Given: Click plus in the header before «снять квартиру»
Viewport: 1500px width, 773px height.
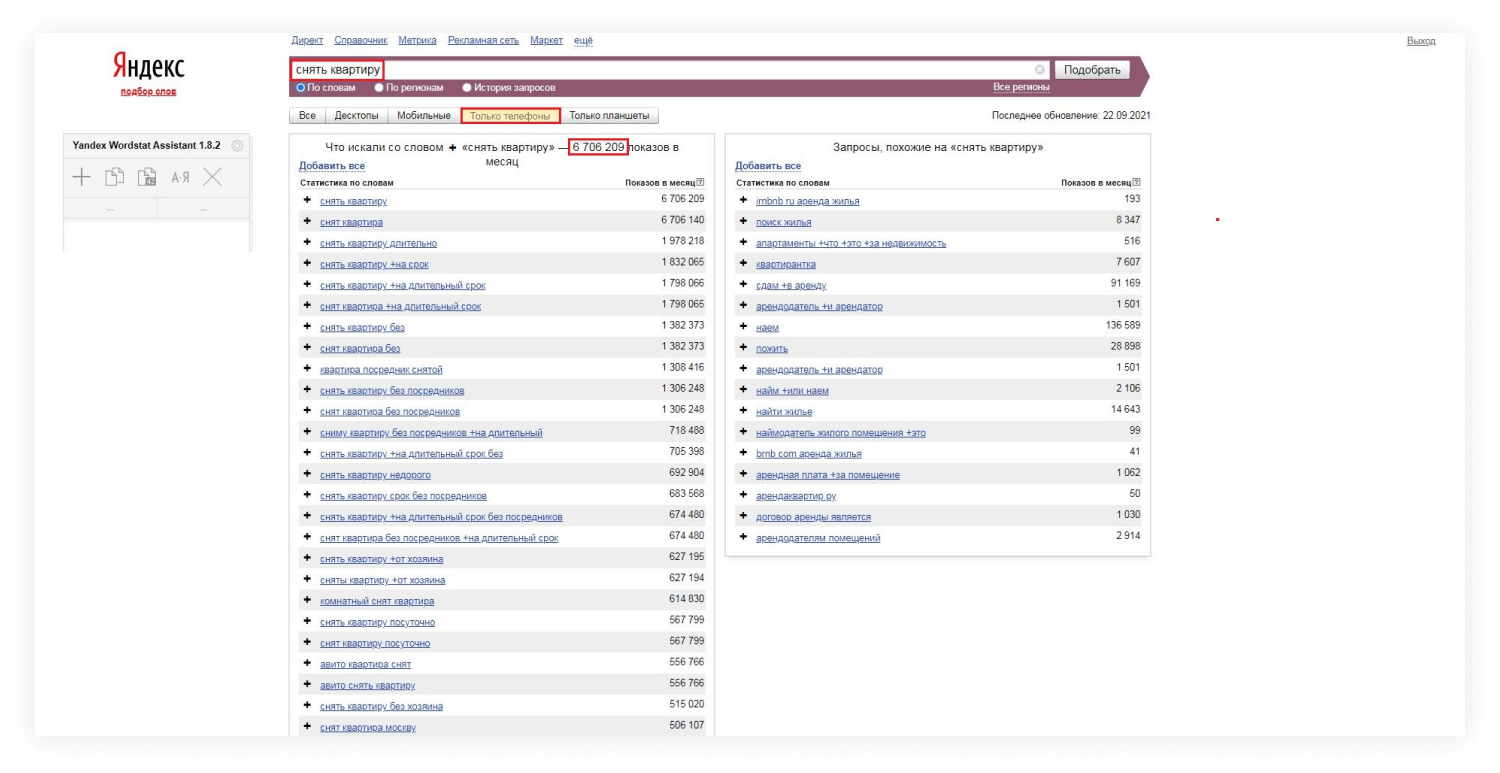Looking at the screenshot, I should [453, 148].
